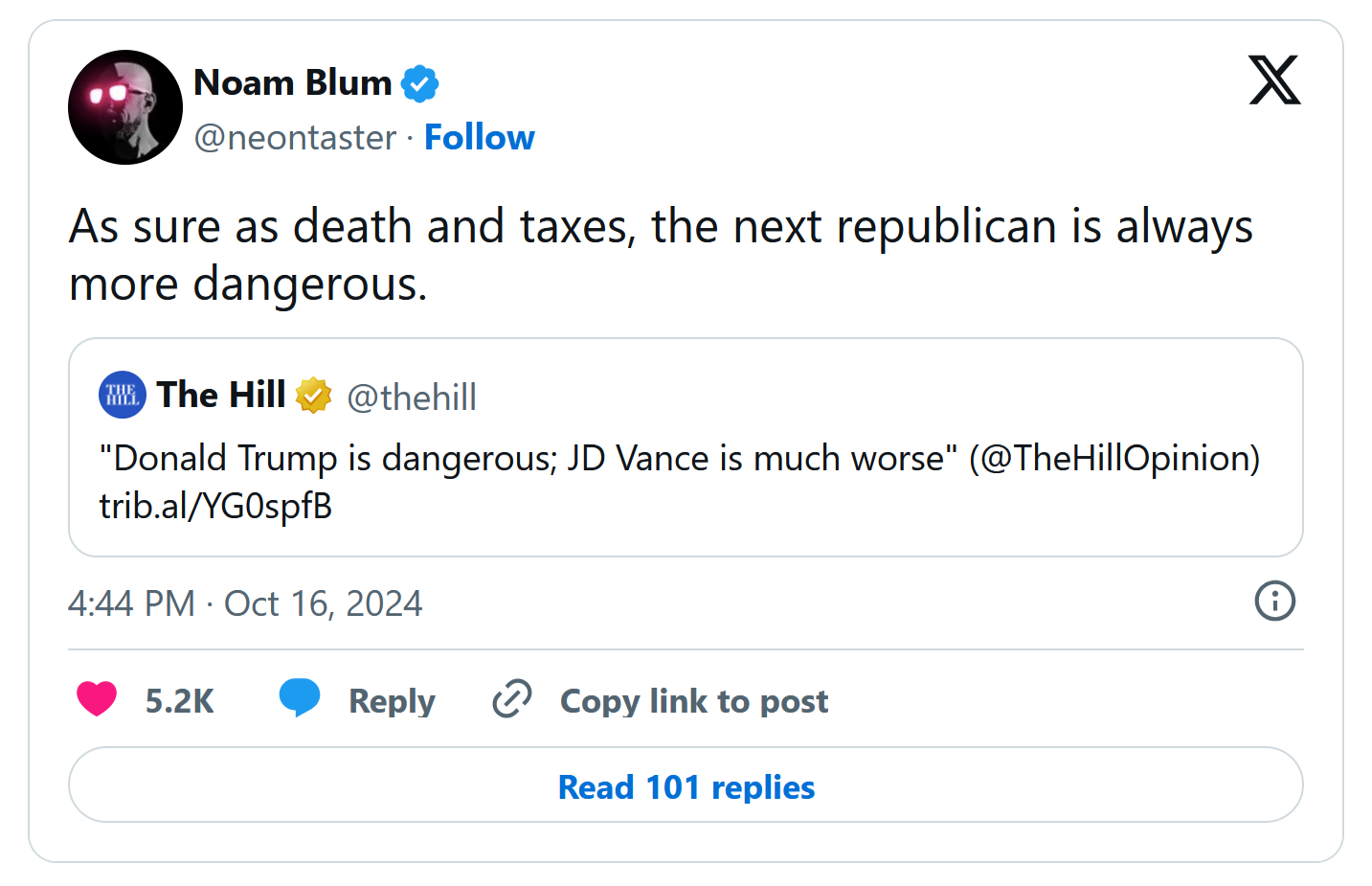Image resolution: width=1372 pixels, height=886 pixels.
Task: Click the 5.2K likes count
Action: coord(179,701)
